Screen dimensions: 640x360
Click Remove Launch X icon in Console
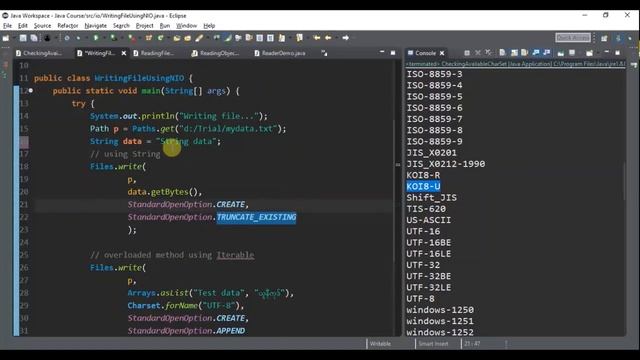click(x=478, y=53)
